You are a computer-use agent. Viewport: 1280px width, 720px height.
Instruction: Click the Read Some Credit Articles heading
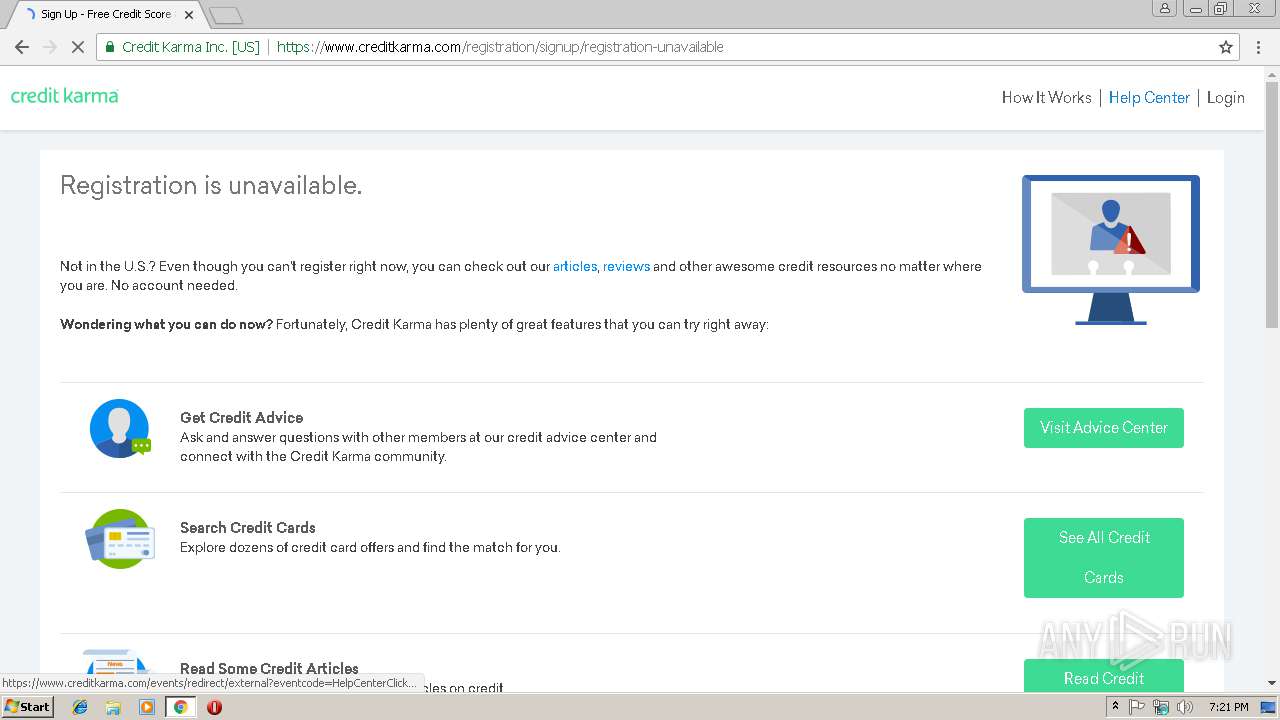(x=269, y=668)
